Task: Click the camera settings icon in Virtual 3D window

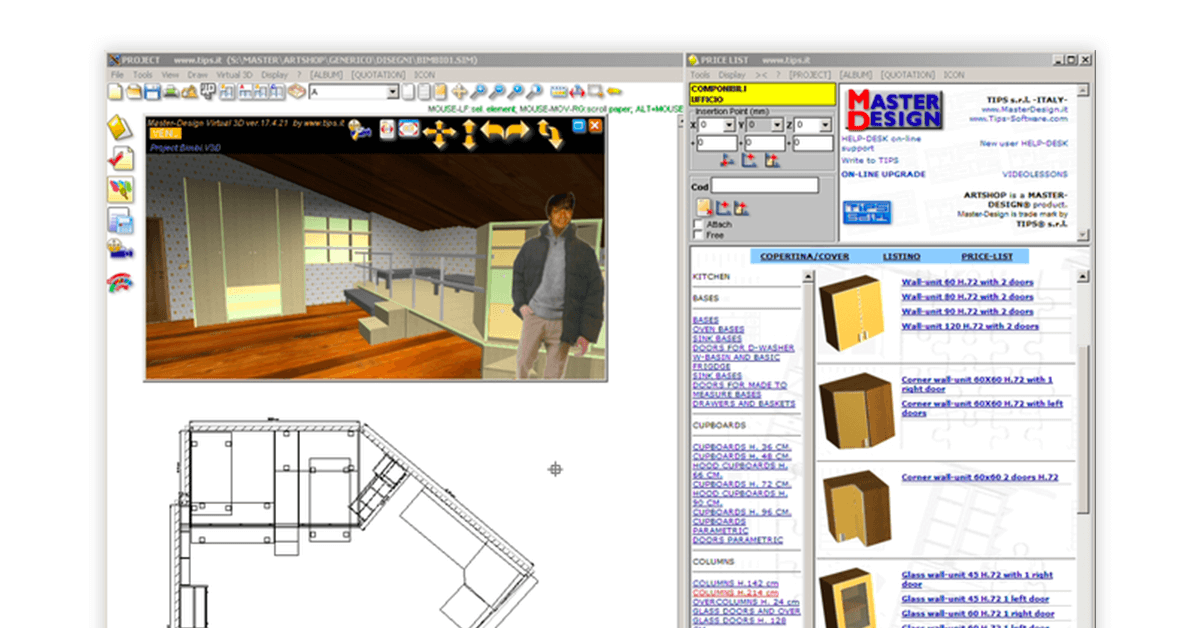Action: 358,129
